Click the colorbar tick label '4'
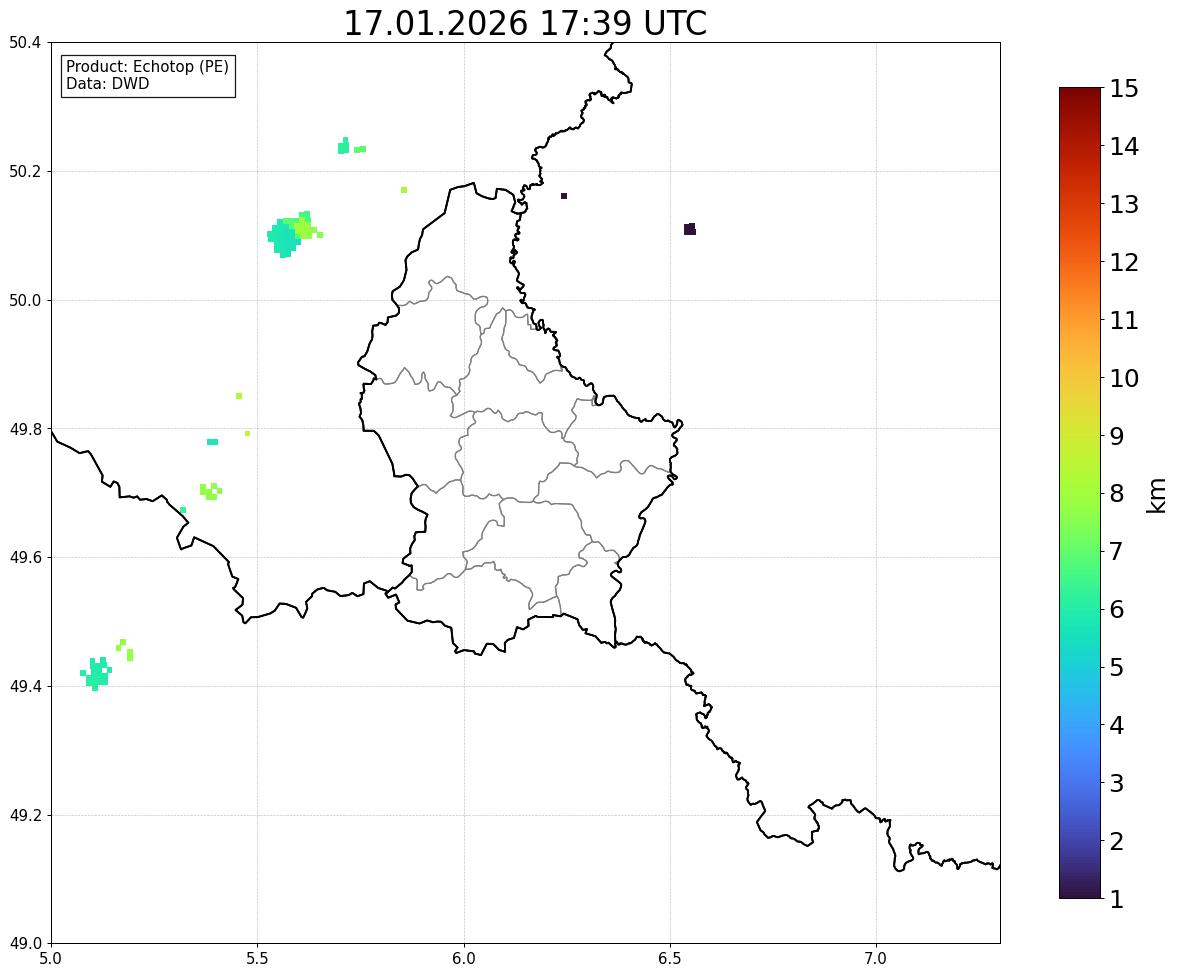This screenshot has height=976, width=1178. point(1117,725)
